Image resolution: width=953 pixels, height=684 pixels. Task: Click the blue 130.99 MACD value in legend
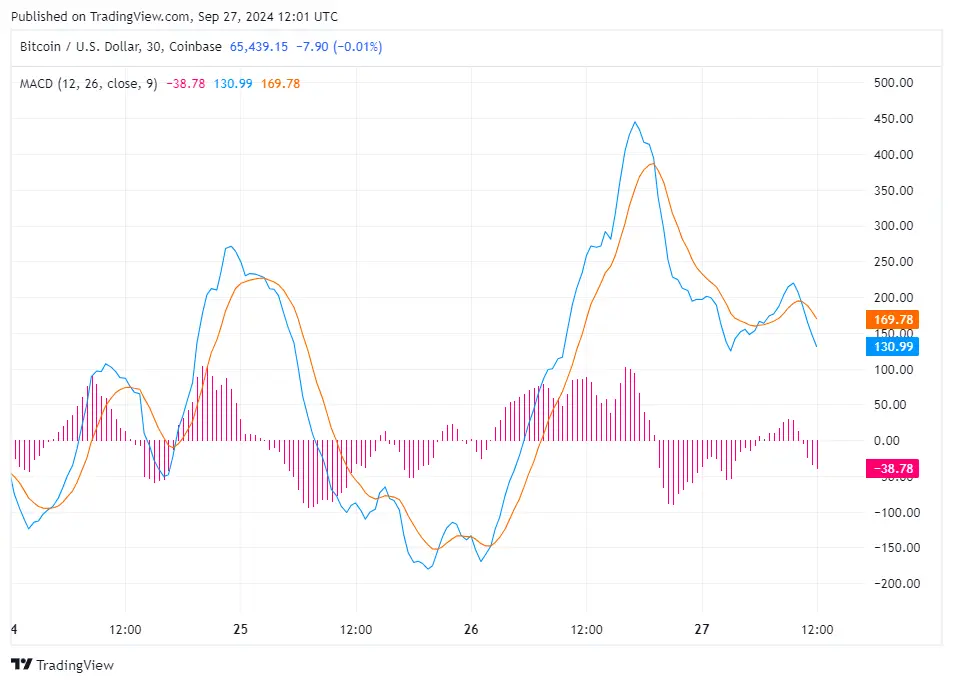click(231, 83)
